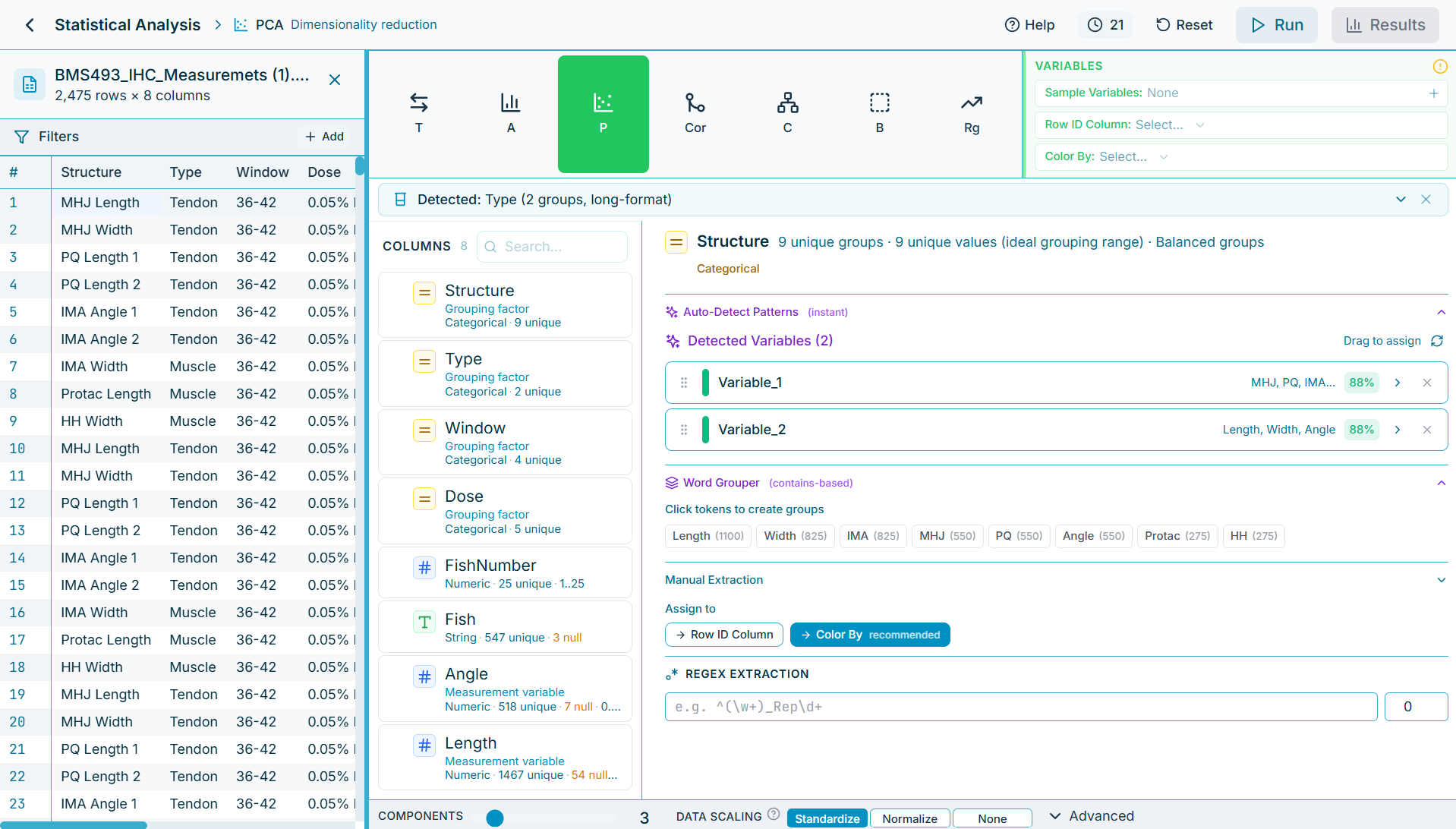Toggle the Length token in Word Grouper
The image size is (1456, 829).
tap(707, 536)
